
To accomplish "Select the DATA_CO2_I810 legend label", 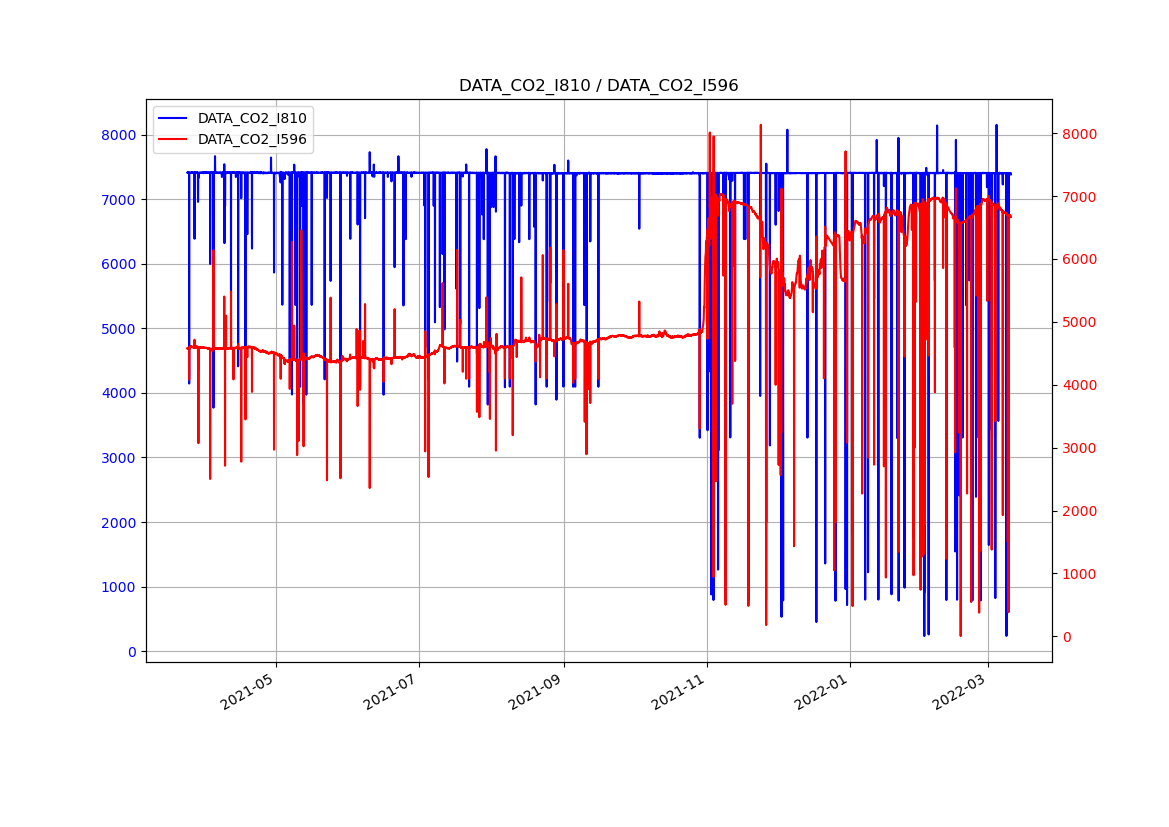I will coord(252,119).
